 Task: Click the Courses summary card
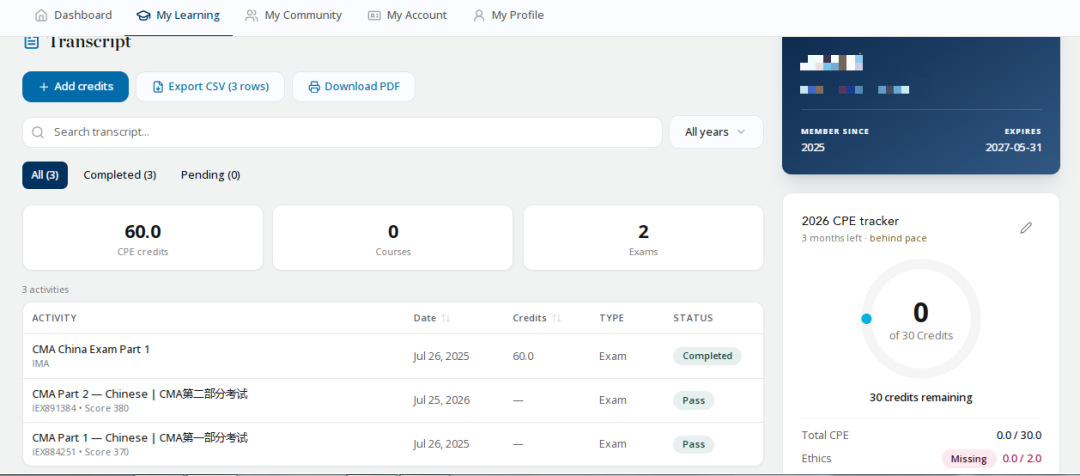click(393, 238)
